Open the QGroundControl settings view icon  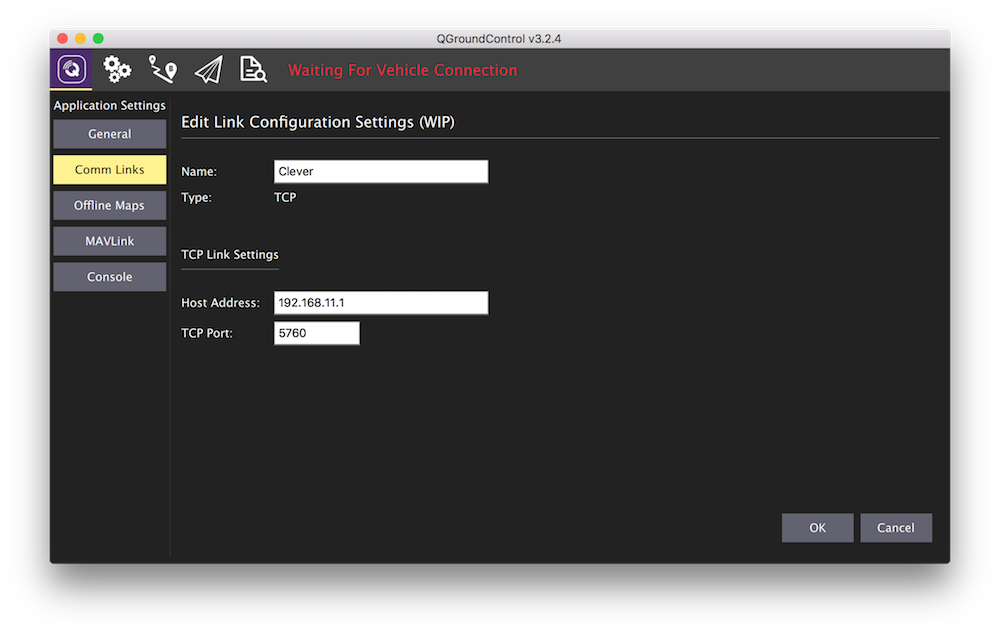click(71, 69)
